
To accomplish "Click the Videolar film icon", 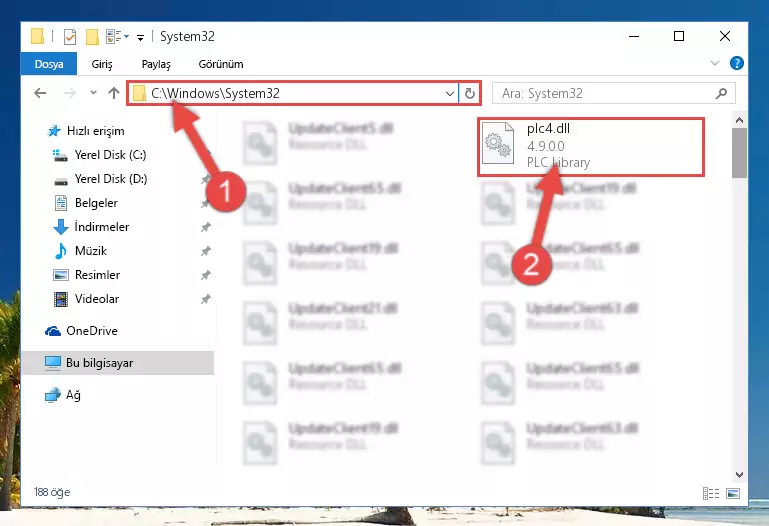I will (61, 299).
